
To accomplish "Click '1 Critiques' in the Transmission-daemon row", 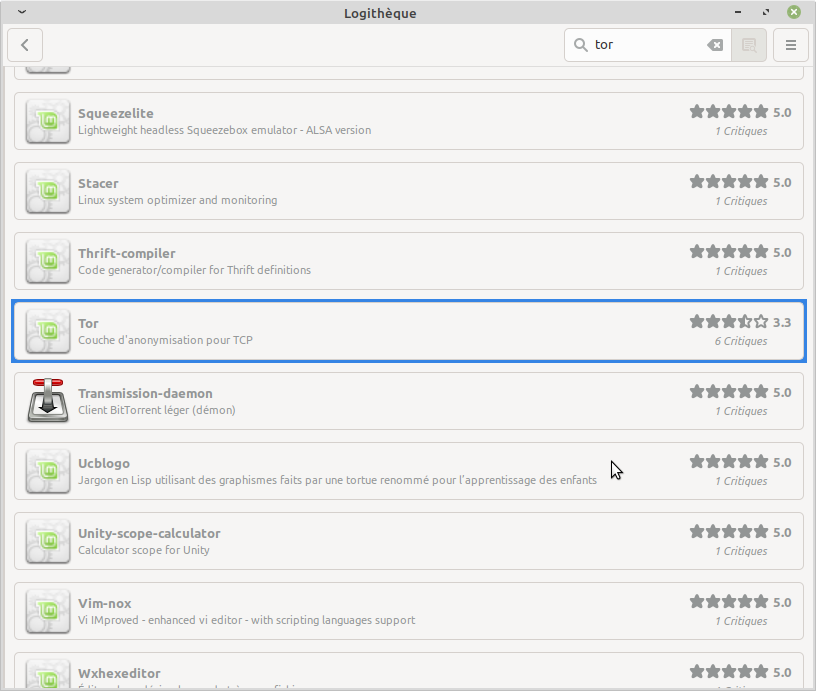I will 741,411.
